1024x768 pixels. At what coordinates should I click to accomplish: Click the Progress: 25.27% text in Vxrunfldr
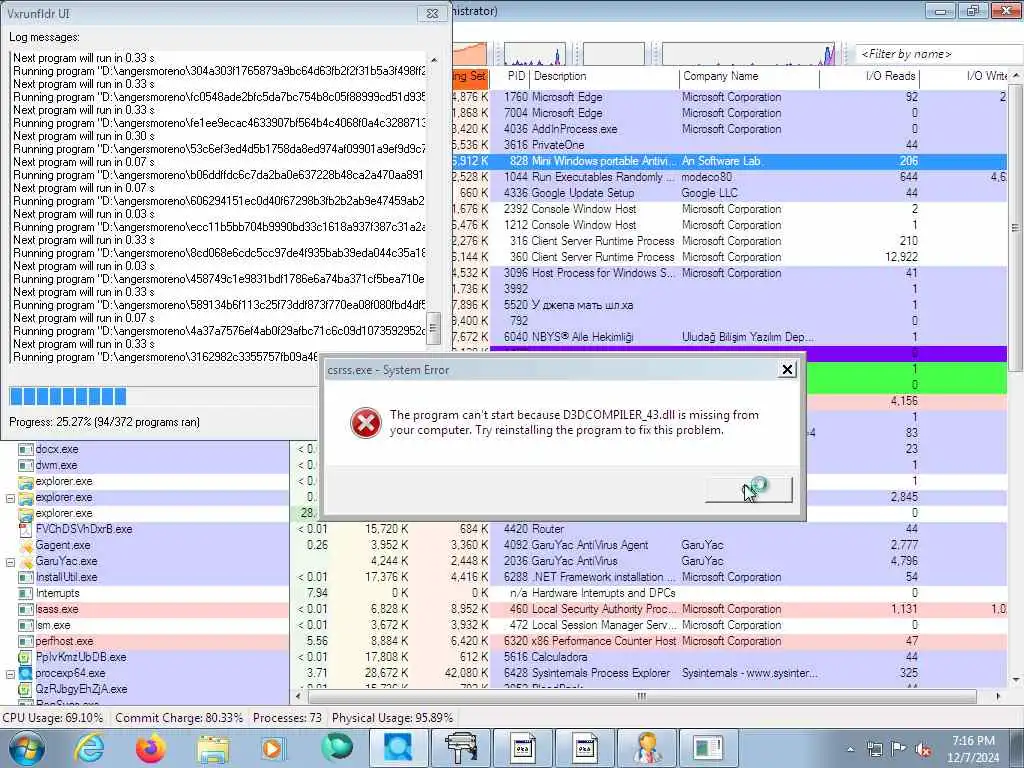click(x=104, y=423)
